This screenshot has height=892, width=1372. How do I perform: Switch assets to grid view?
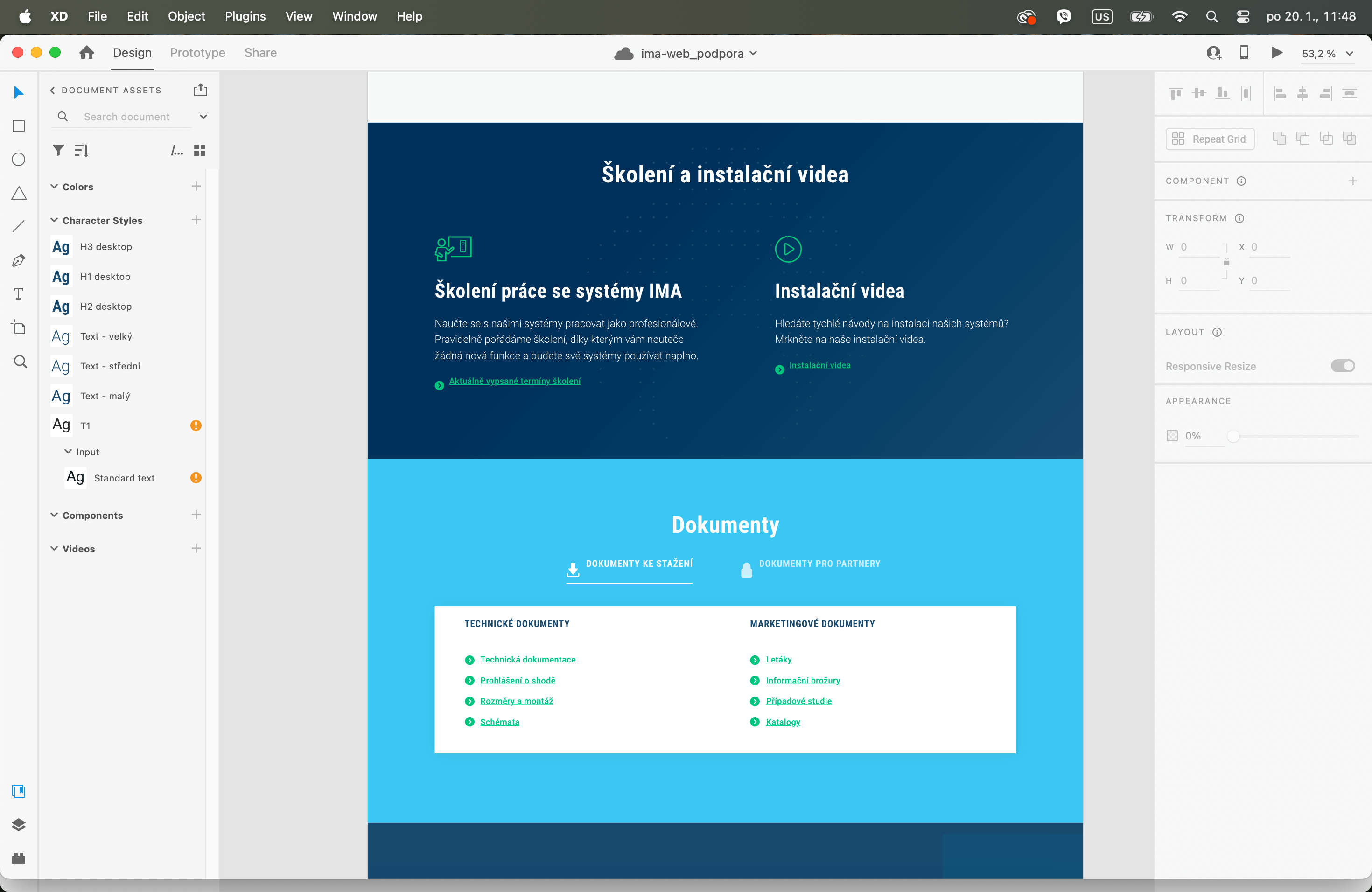[x=199, y=150]
